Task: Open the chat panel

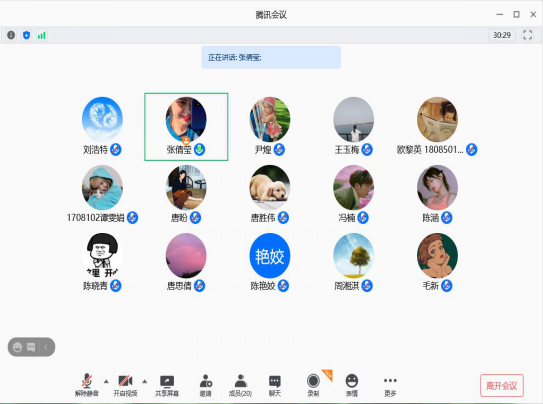Action: point(275,386)
